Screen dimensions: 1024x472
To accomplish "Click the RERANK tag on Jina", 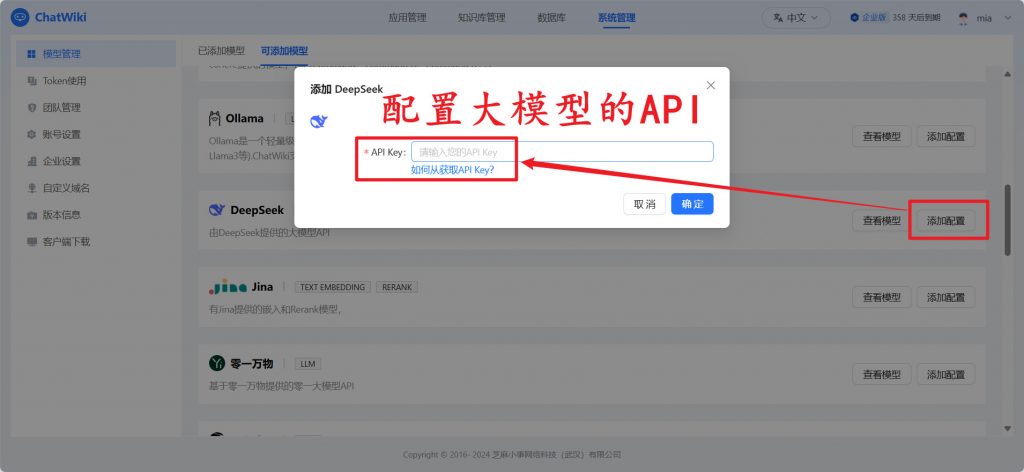I will (x=396, y=287).
